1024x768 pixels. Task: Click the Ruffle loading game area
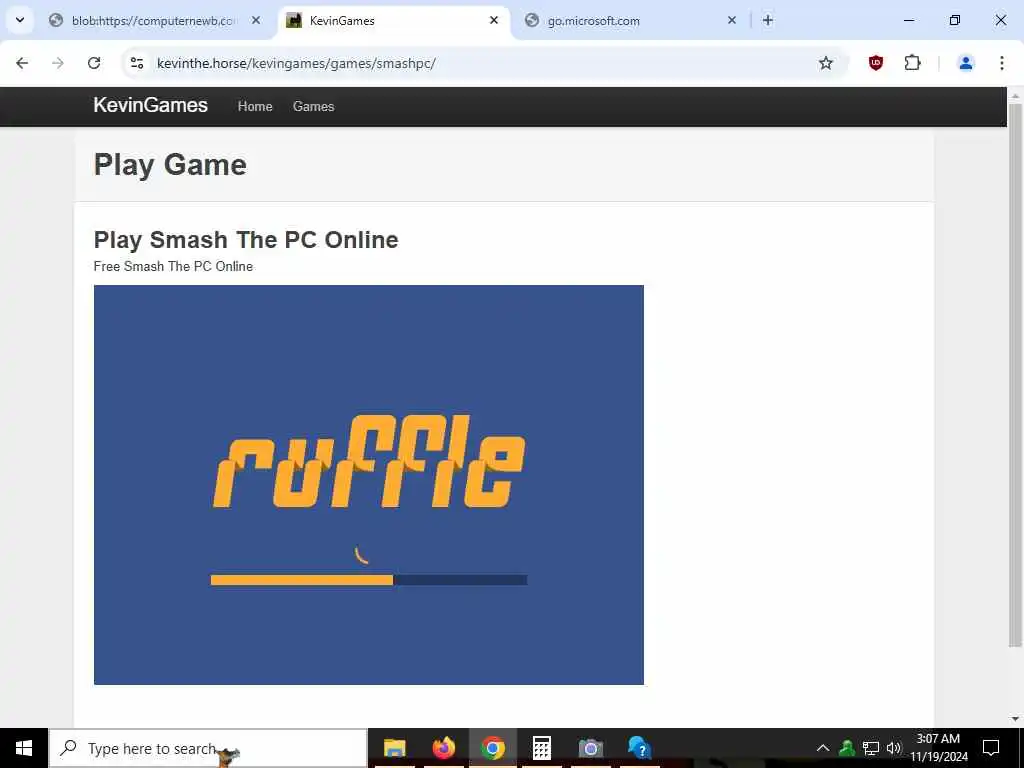tap(369, 485)
